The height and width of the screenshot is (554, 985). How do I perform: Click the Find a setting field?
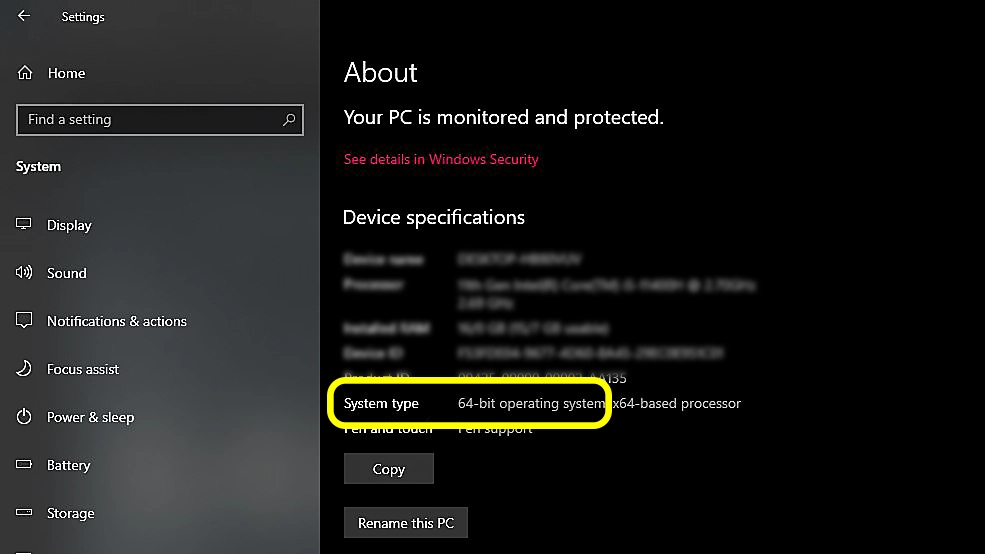160,119
